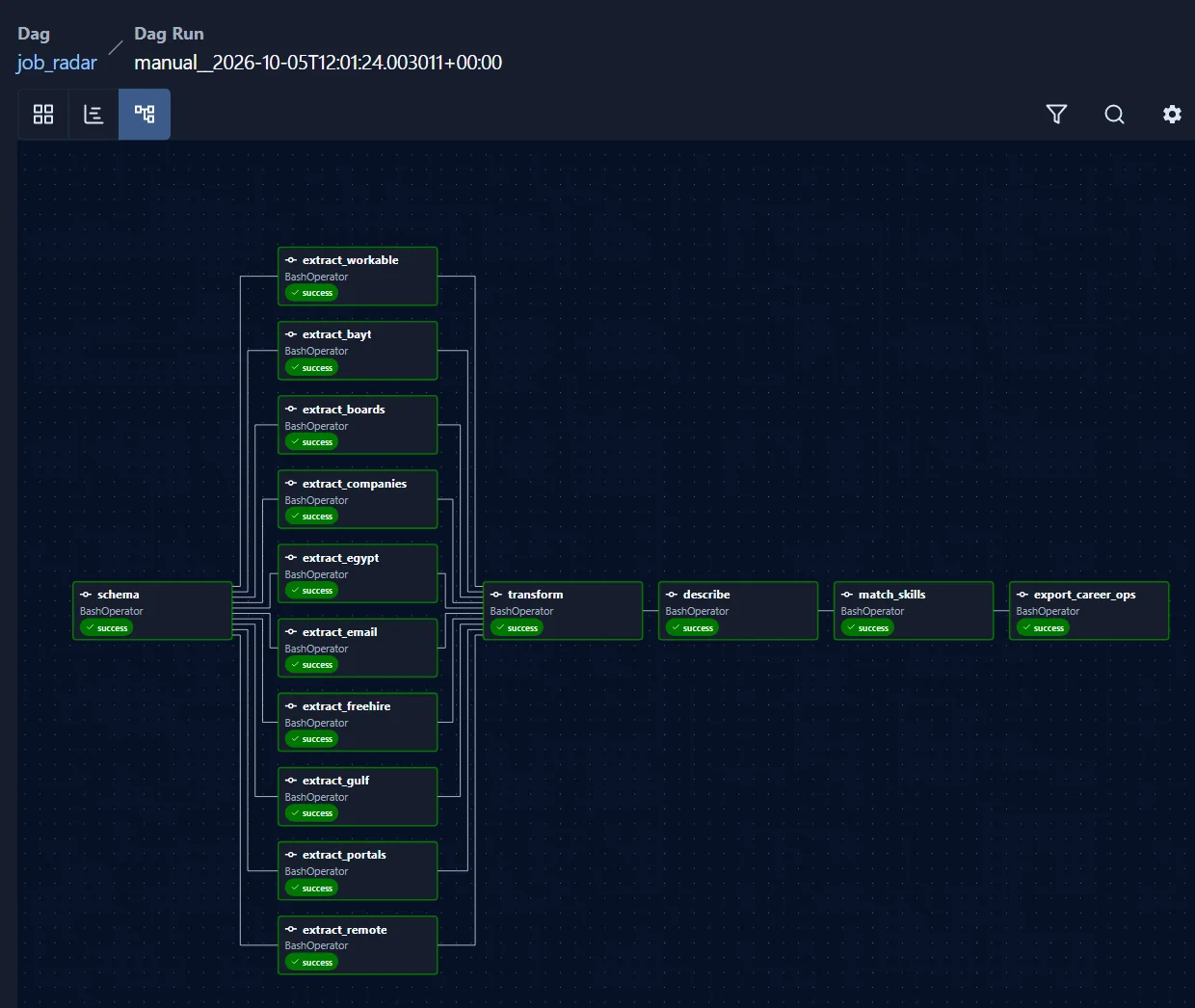Click task icon beside extract_egypt title
Image resolution: width=1195 pixels, height=1008 pixels.
click(x=291, y=557)
